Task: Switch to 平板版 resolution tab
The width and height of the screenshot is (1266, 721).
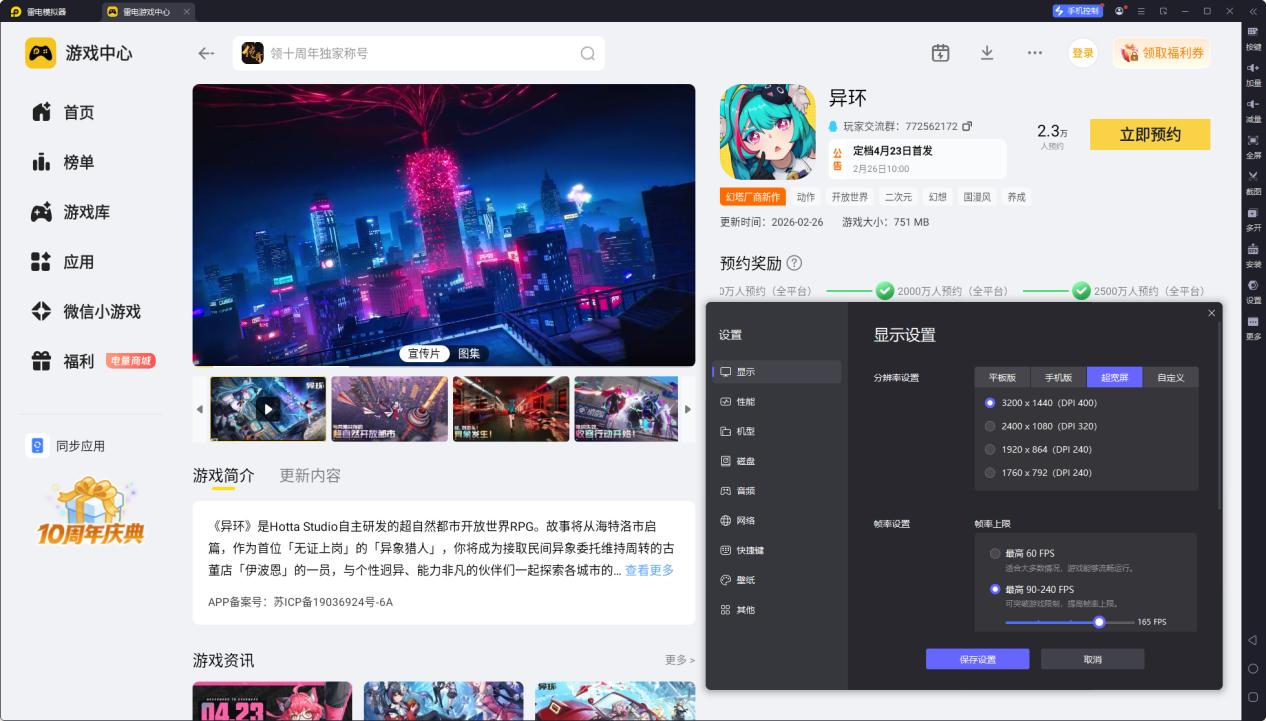Action: tap(1003, 377)
